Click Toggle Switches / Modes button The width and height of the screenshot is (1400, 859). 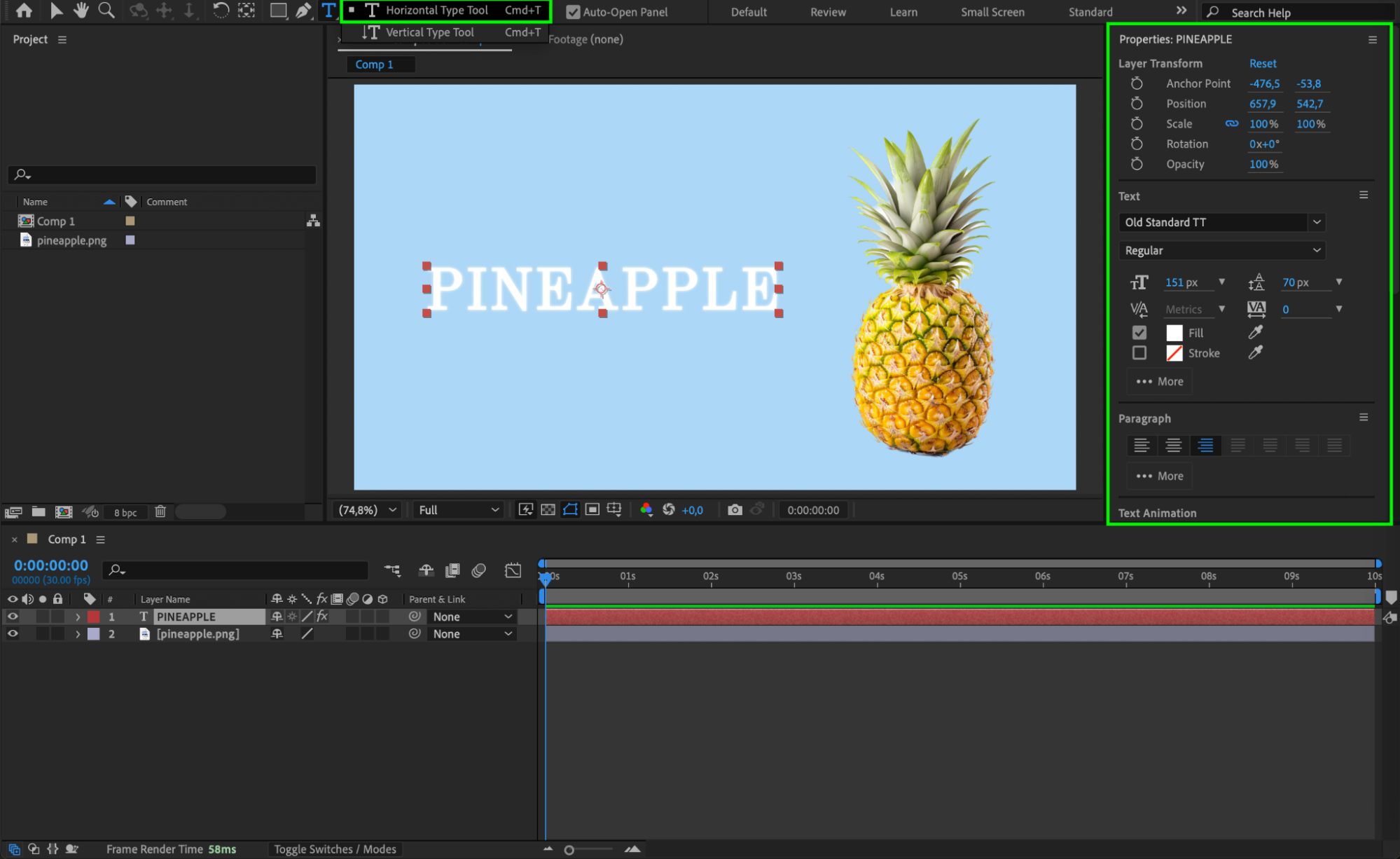(x=335, y=849)
